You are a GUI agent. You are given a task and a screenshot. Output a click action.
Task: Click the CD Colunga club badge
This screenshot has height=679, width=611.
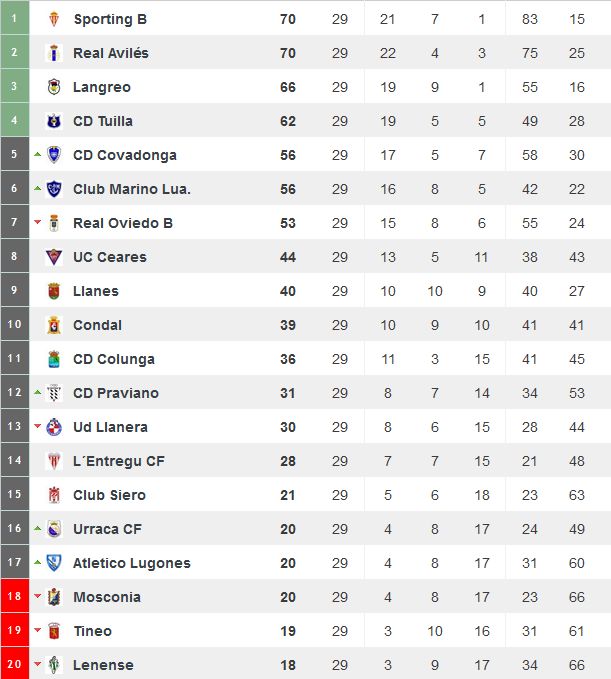coord(54,359)
